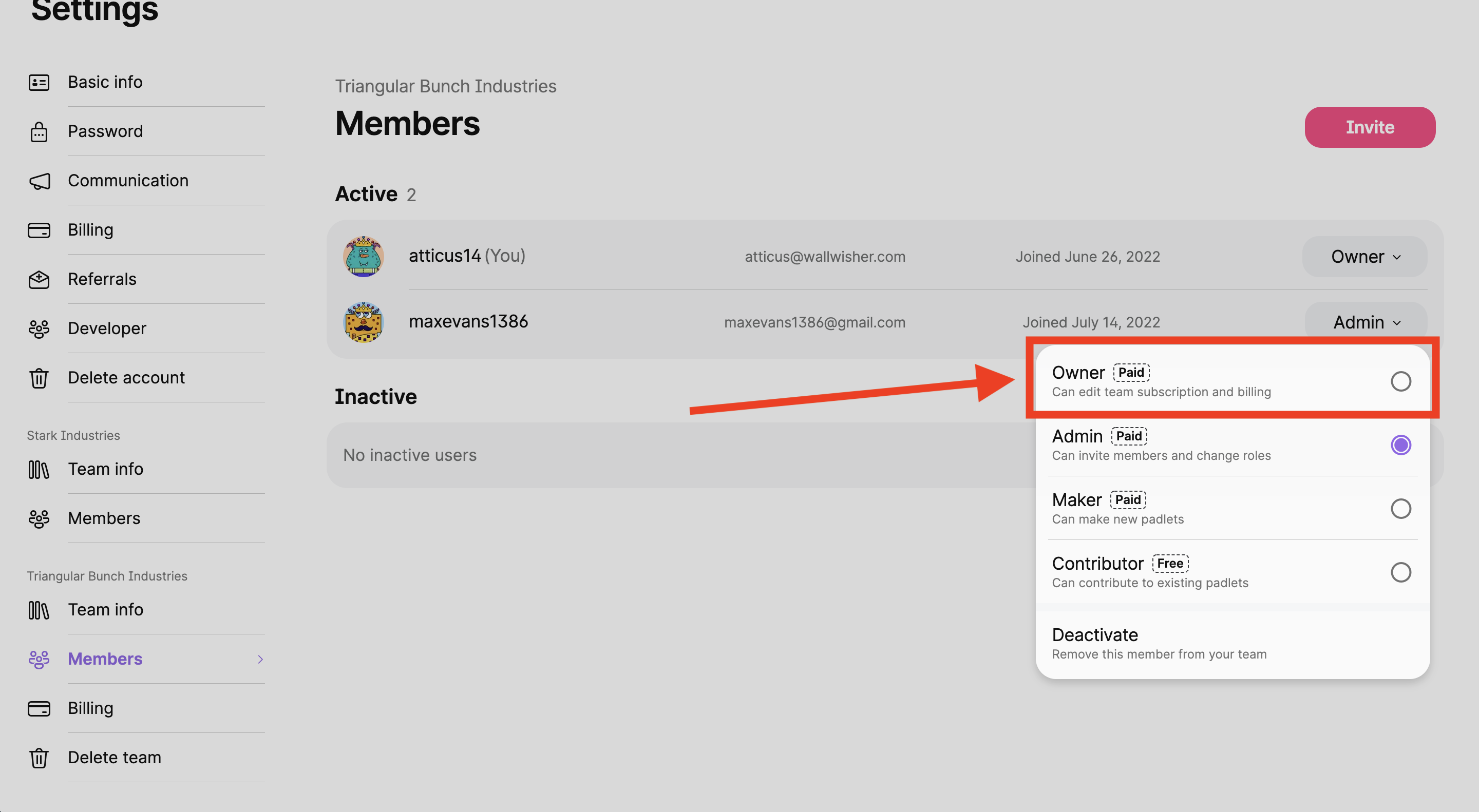
Task: Open Delete team page
Action: tap(114, 758)
